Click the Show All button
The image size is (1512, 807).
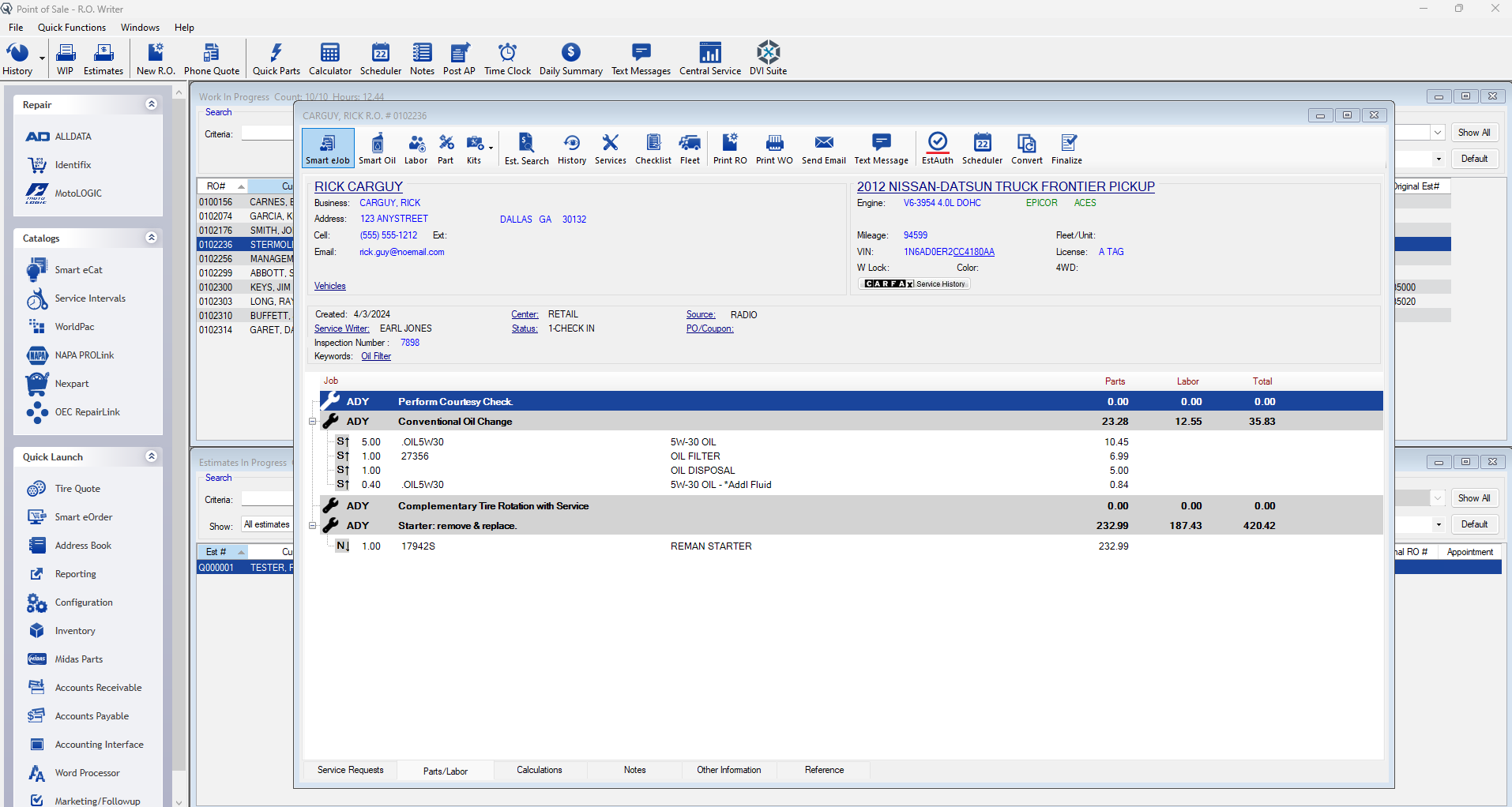coord(1474,132)
